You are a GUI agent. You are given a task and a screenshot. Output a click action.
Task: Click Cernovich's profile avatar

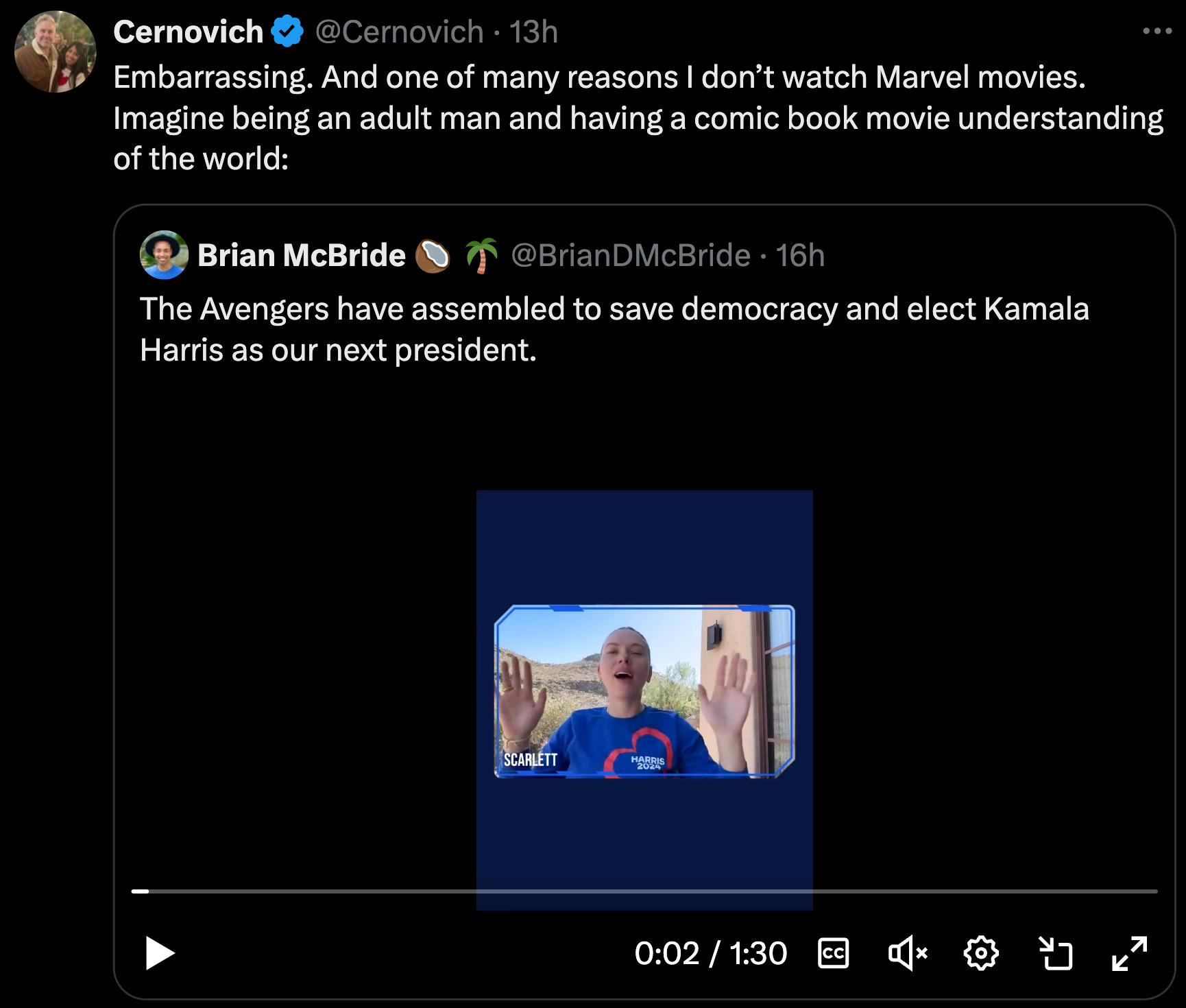point(55,52)
